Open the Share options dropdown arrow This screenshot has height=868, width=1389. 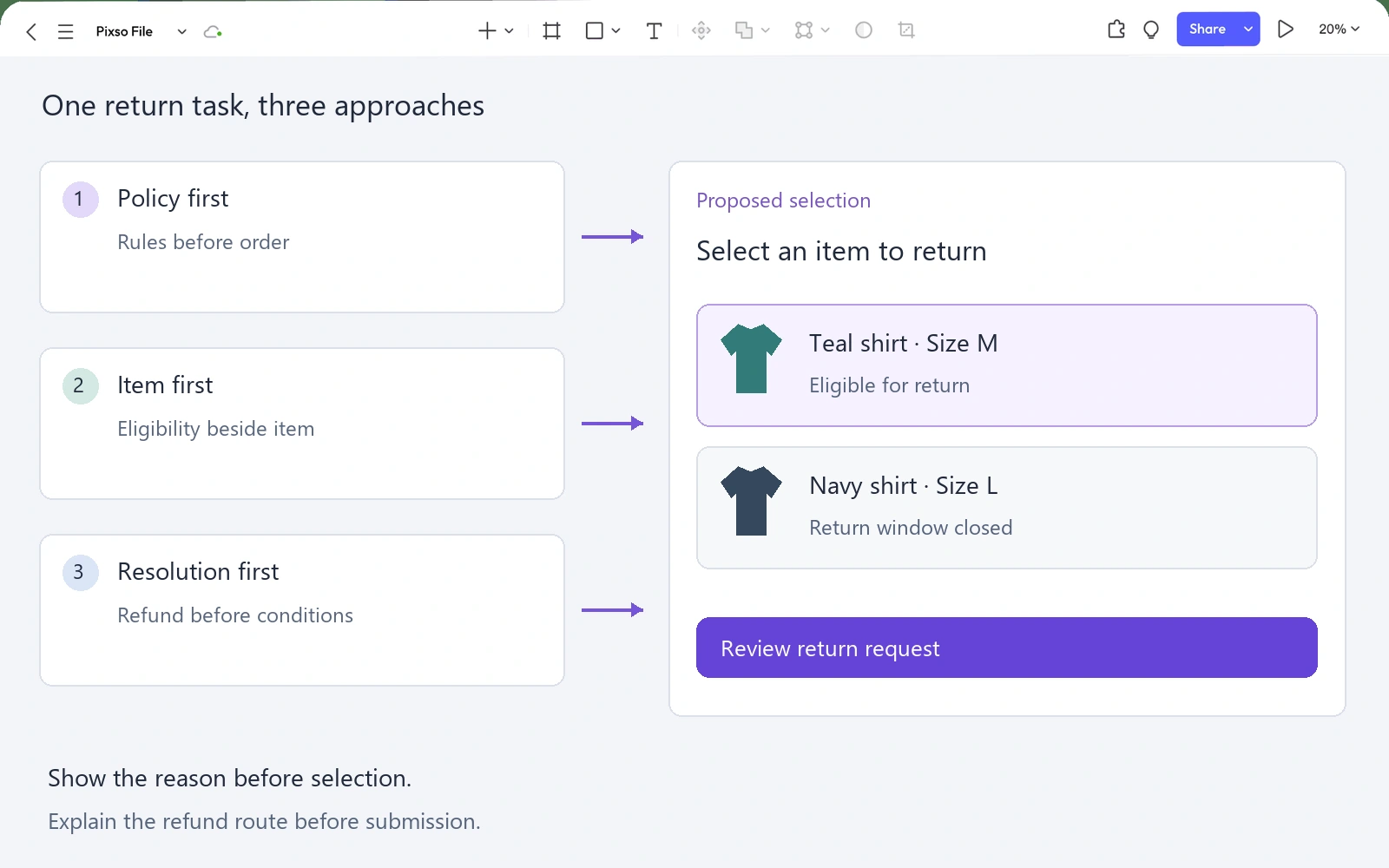[1248, 30]
